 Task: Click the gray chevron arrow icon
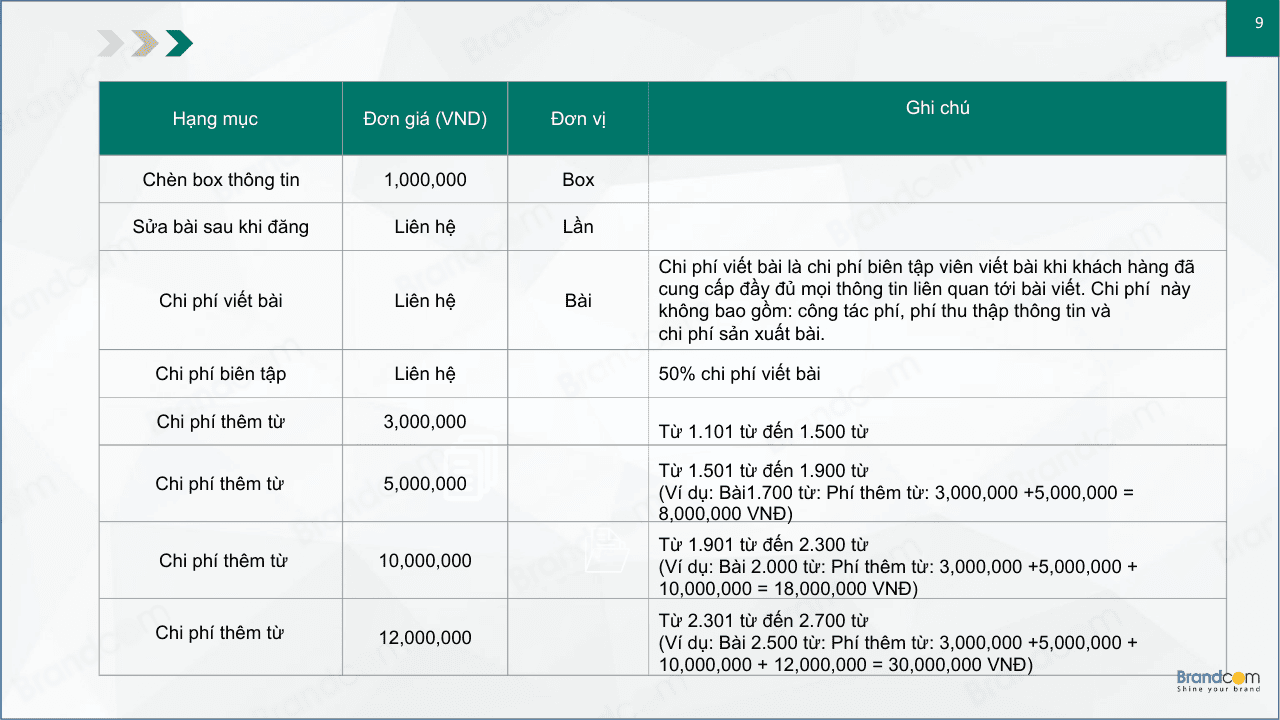(111, 44)
